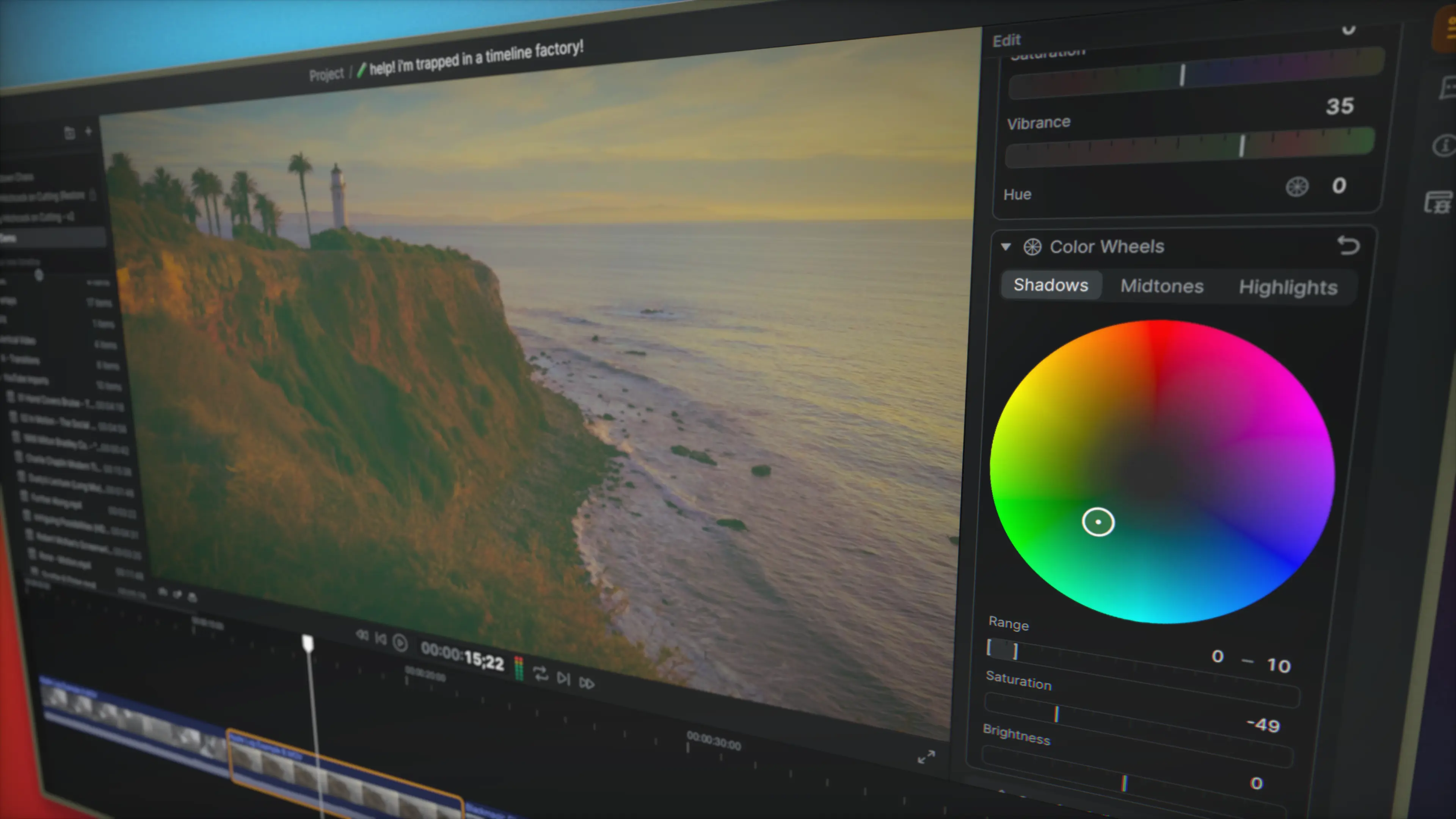Switch to the Midtones tab
This screenshot has height=819, width=1456.
1162,286
